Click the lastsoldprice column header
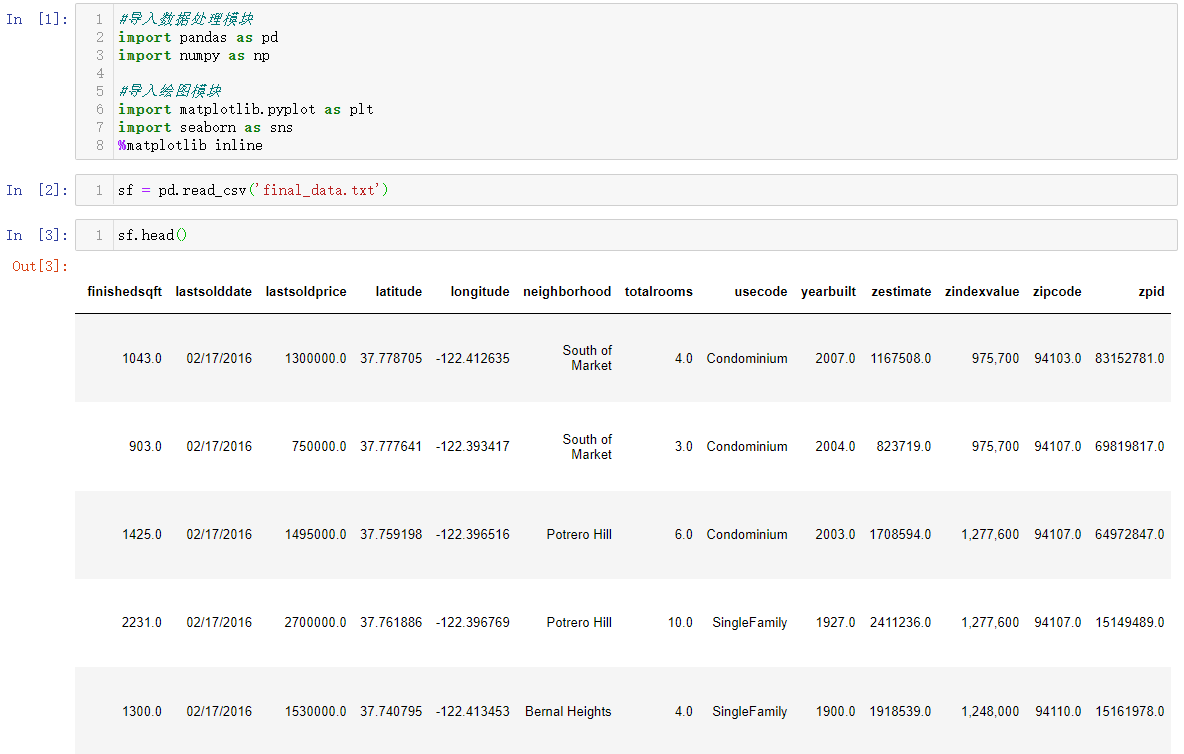 [x=306, y=291]
